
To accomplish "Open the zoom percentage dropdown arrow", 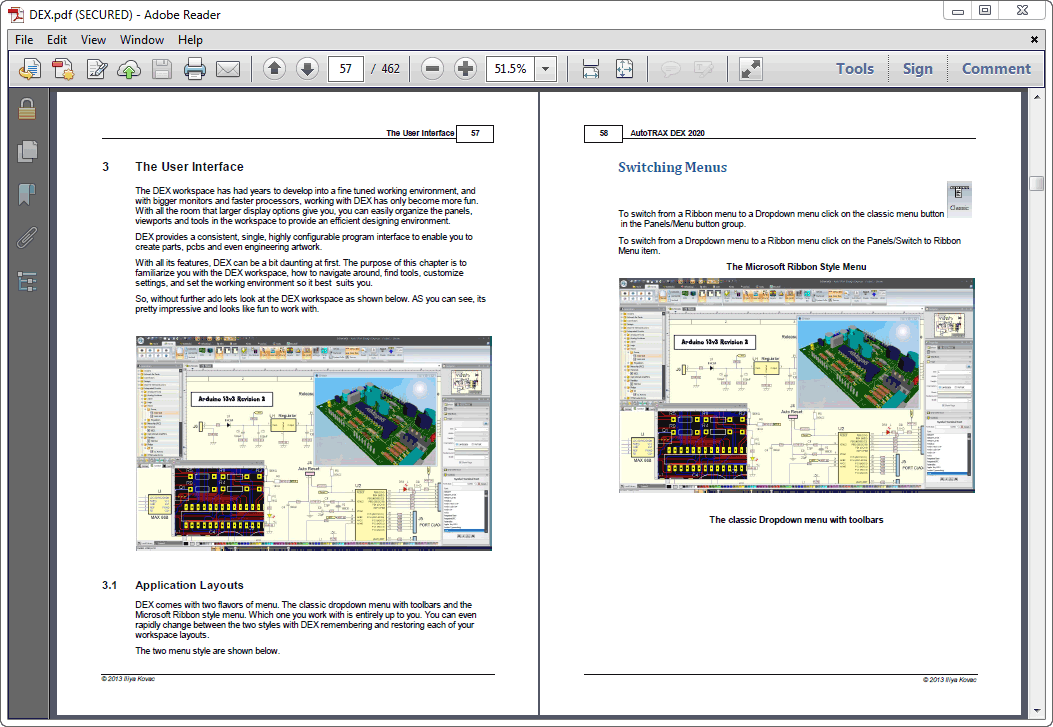I will pyautogui.click(x=545, y=69).
